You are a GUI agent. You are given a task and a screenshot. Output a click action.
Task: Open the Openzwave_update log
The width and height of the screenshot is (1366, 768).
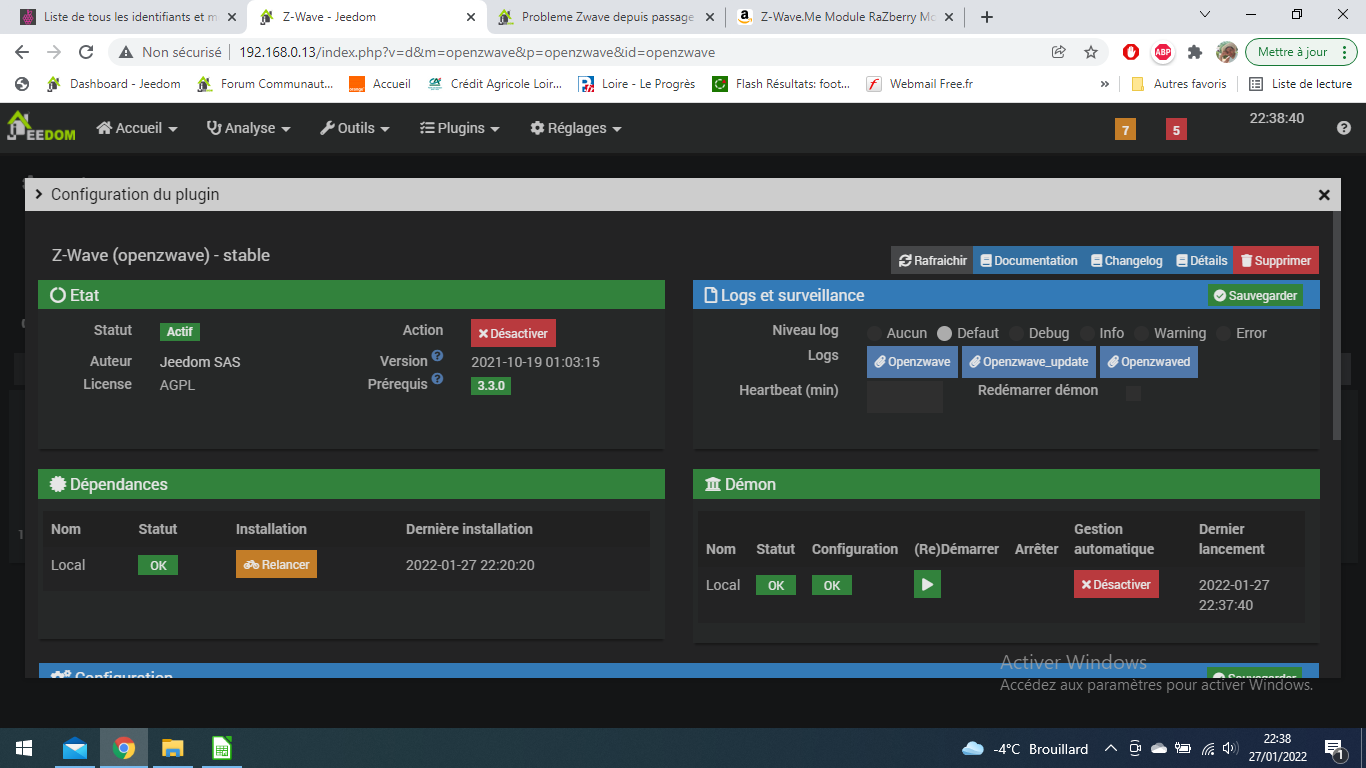[1029, 362]
